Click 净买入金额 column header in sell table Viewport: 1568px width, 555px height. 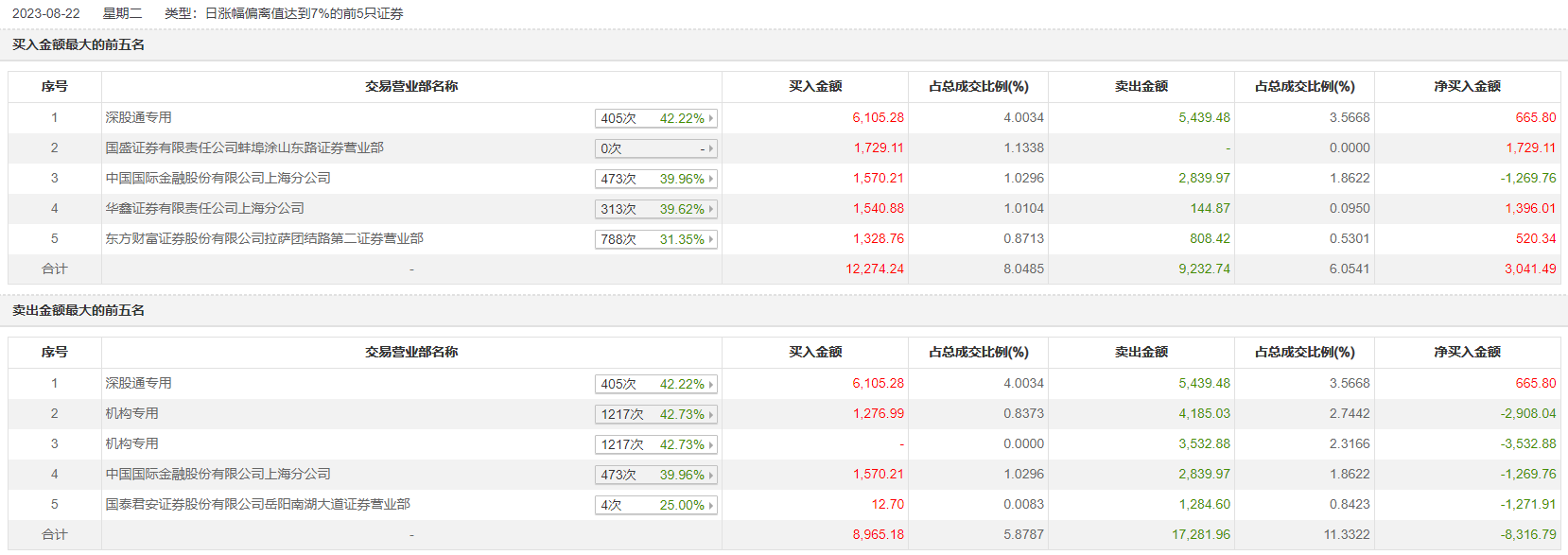[x=1467, y=353]
